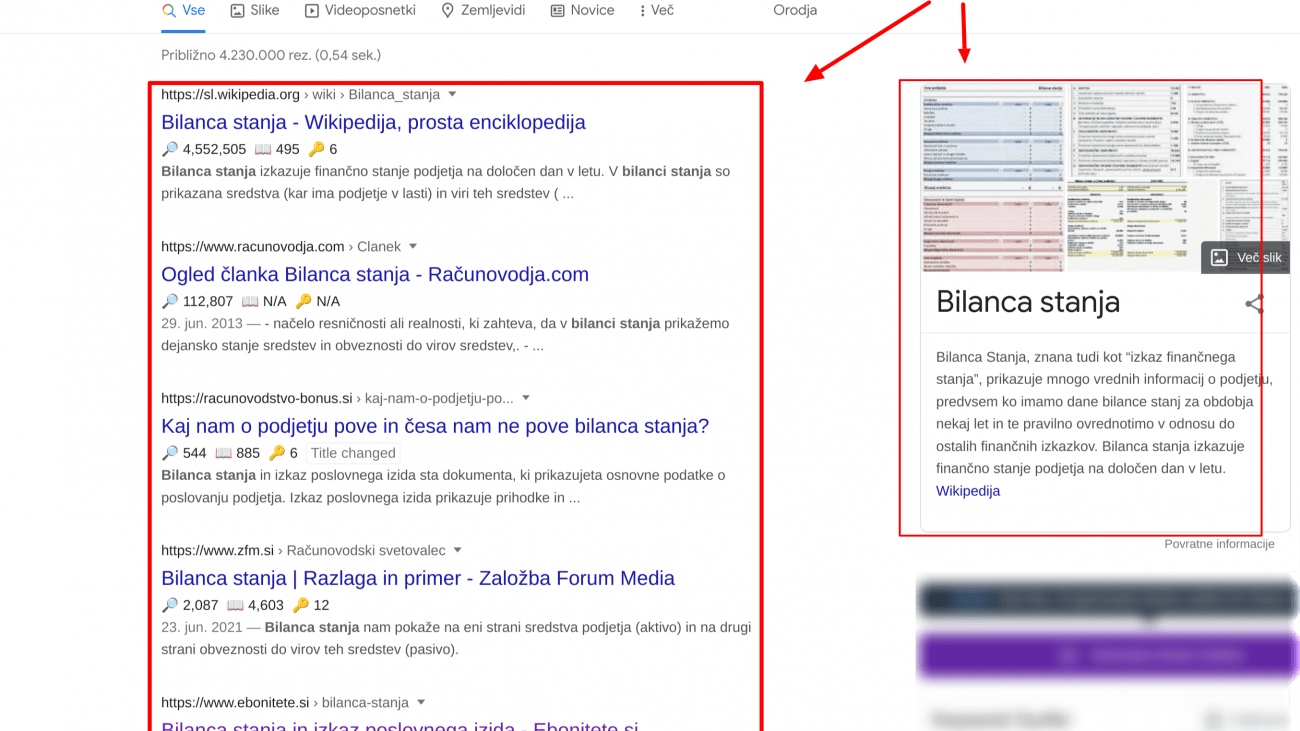Image resolution: width=1300 pixels, height=731 pixels.
Task: Open the Wikipedija link in knowledge panel
Action: (x=967, y=491)
